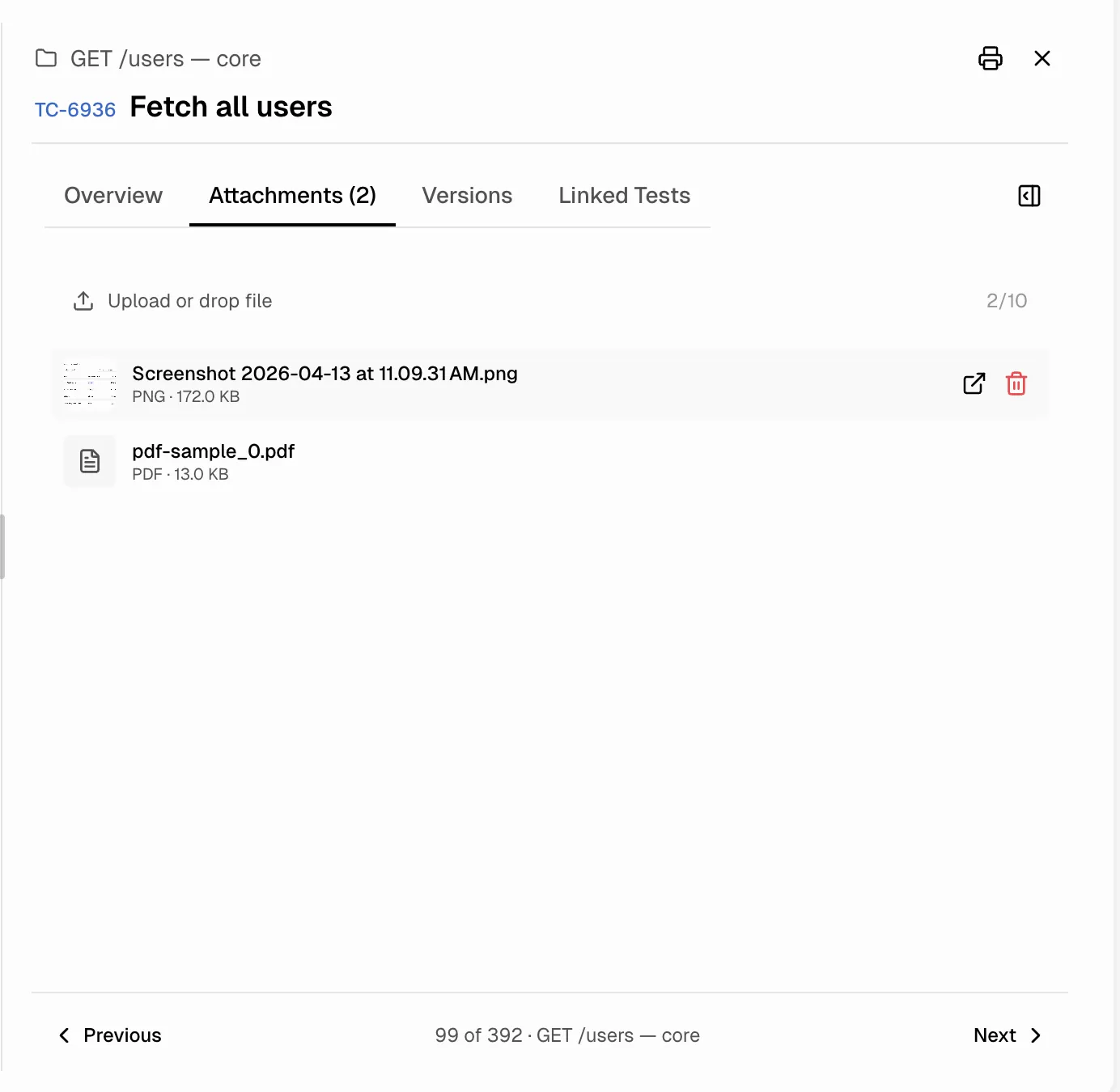
Task: Go to the previous test case
Action: point(109,1035)
